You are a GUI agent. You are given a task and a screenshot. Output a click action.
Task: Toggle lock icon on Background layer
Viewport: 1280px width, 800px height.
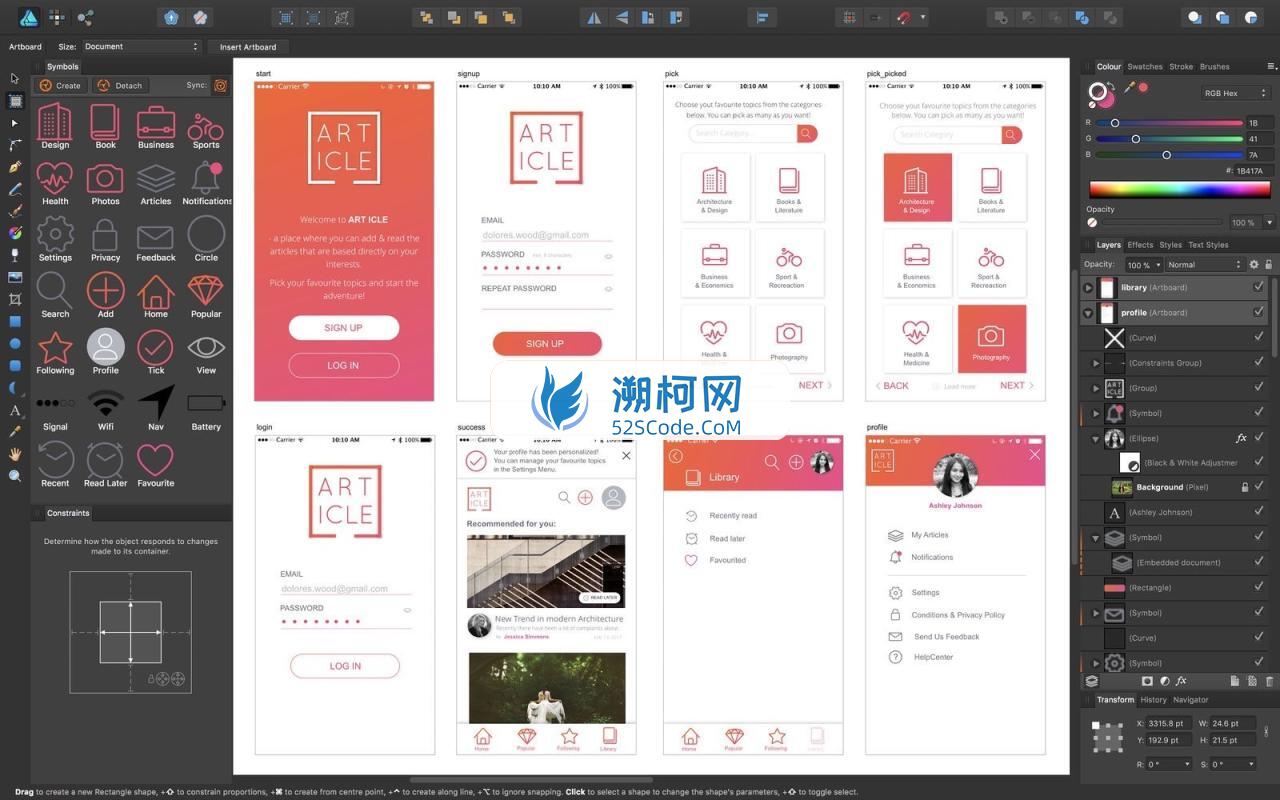coord(1244,487)
